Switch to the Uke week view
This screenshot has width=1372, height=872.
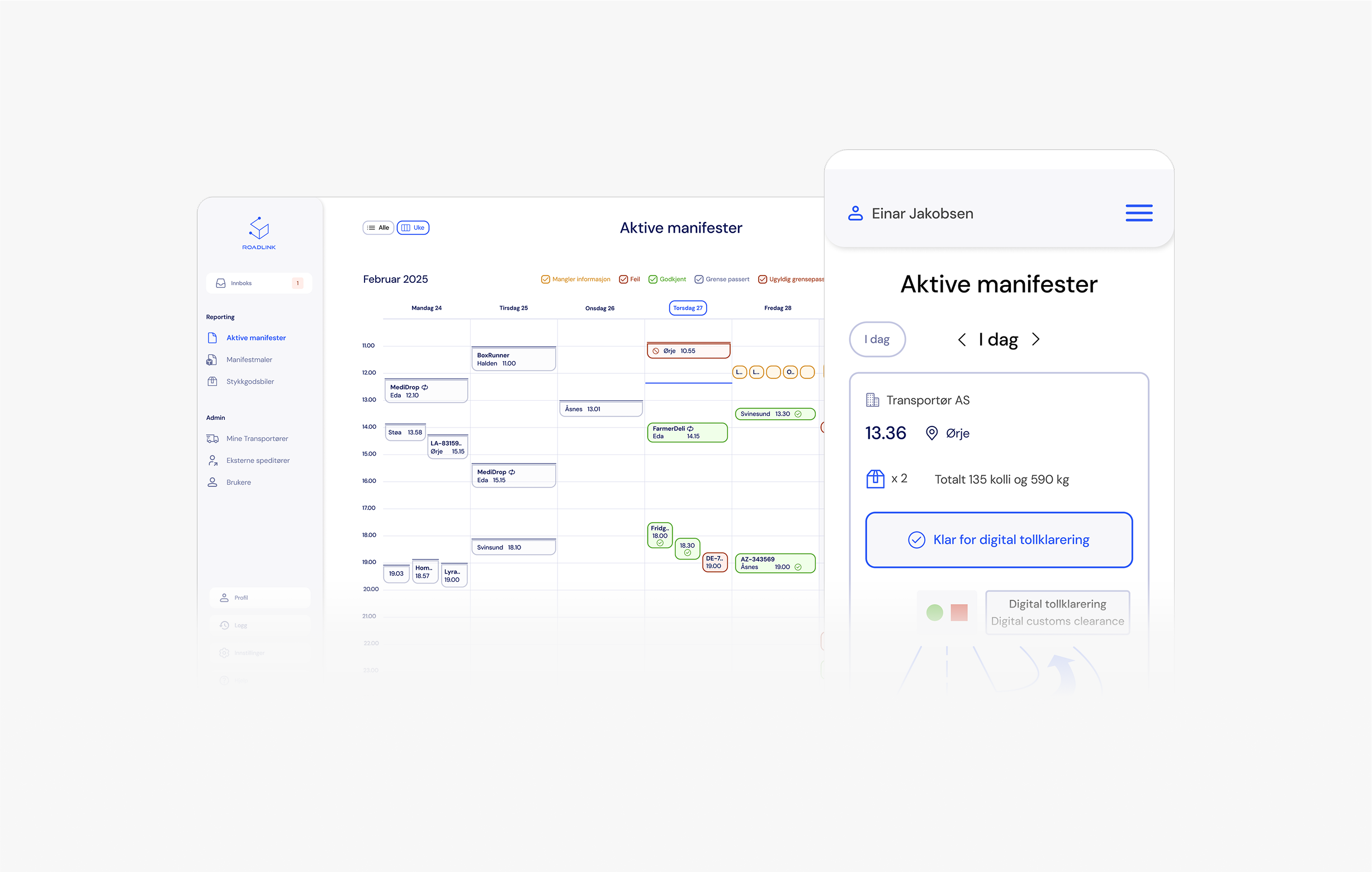pyautogui.click(x=413, y=228)
